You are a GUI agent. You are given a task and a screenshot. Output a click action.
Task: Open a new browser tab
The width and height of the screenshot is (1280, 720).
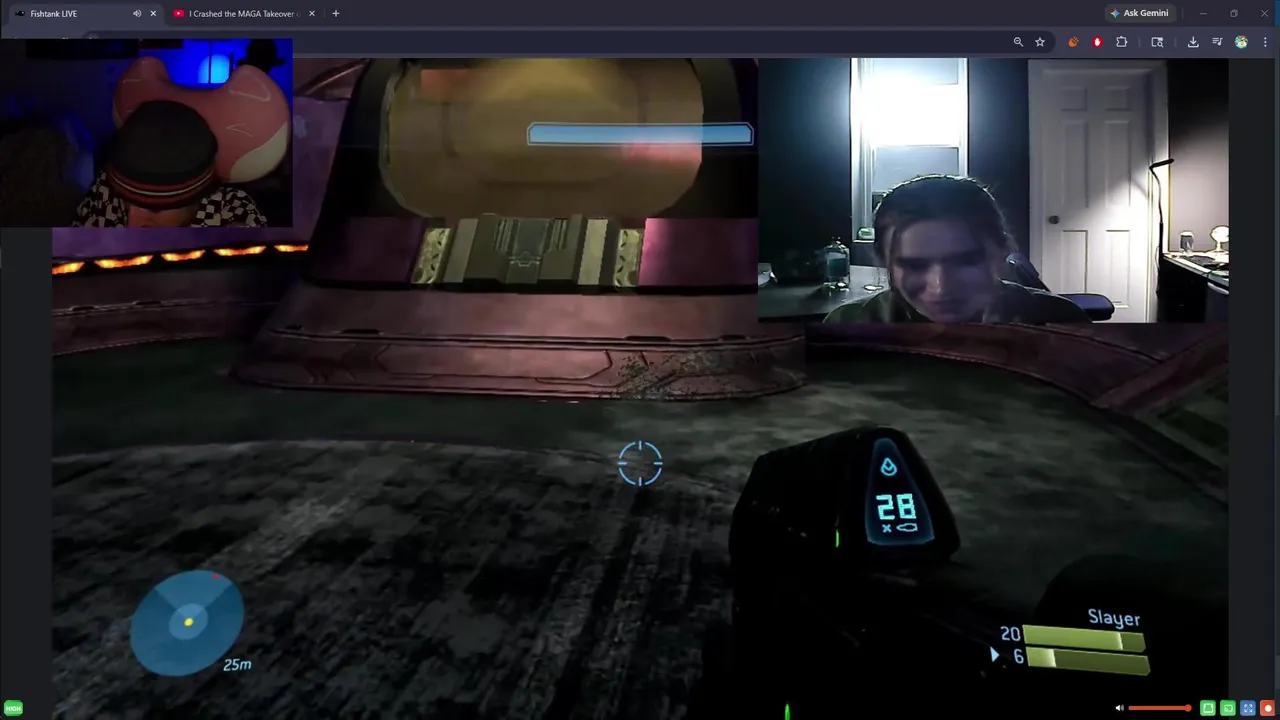point(335,14)
